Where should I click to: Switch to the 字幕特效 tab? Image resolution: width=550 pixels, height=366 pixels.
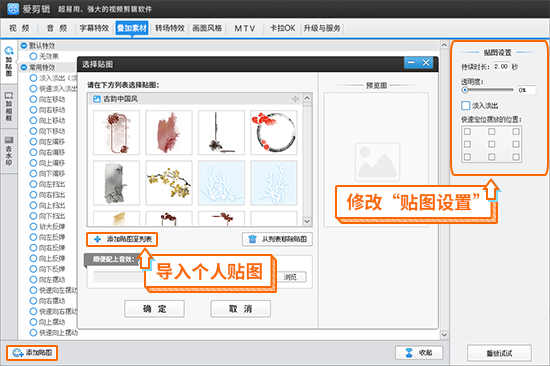[94, 28]
